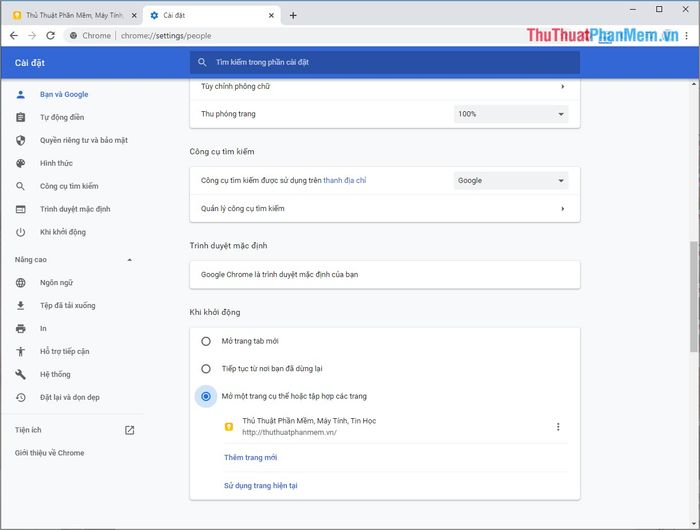Select Mở một trang cụ thể radio option
The width and height of the screenshot is (700, 530).
206,396
